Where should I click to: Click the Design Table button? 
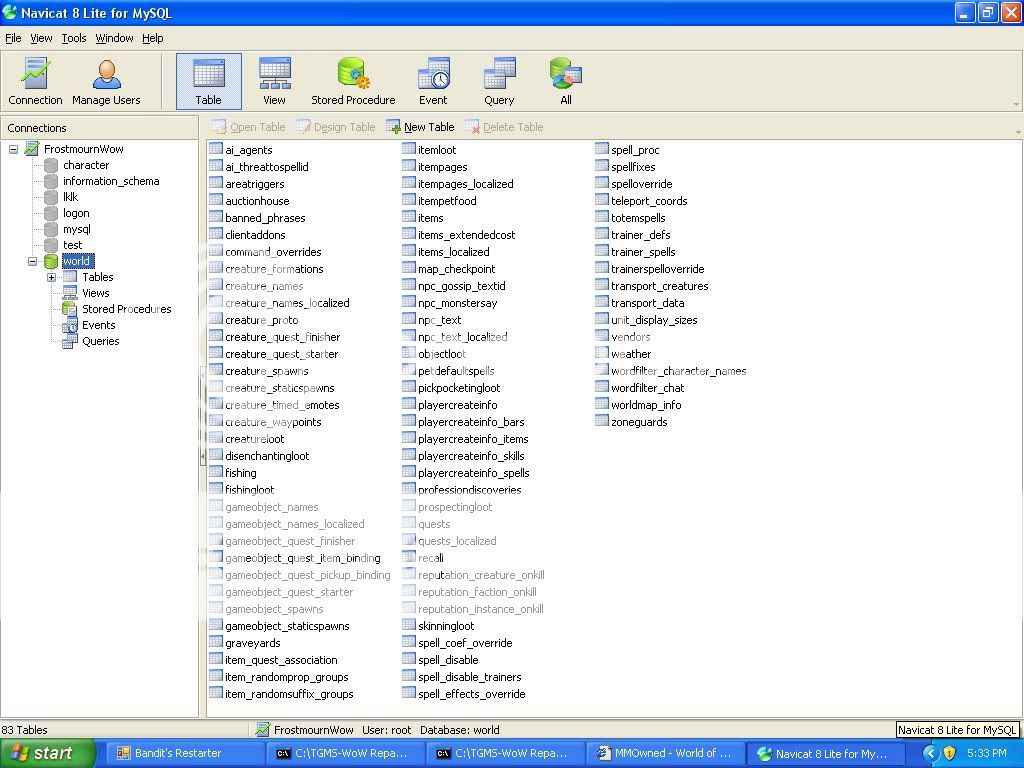(336, 127)
